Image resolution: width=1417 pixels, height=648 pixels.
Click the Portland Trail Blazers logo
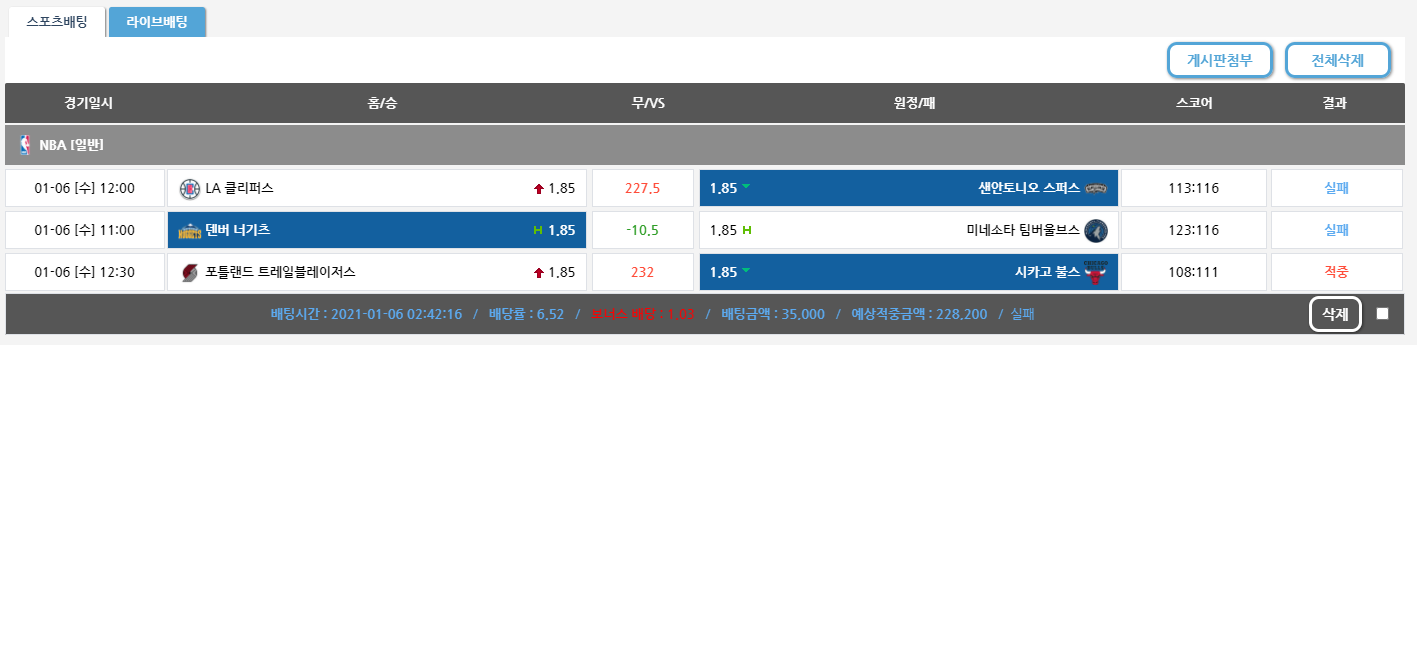point(189,273)
